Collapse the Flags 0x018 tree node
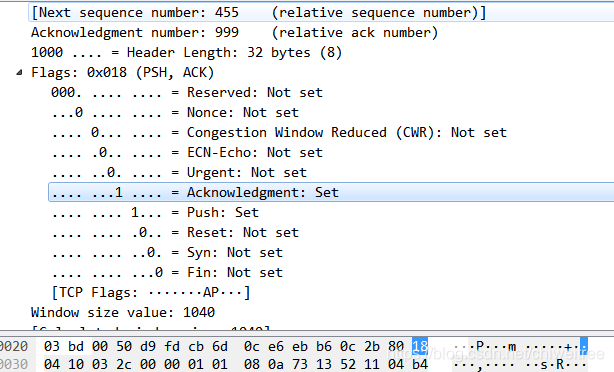The width and height of the screenshot is (614, 372). 19,72
